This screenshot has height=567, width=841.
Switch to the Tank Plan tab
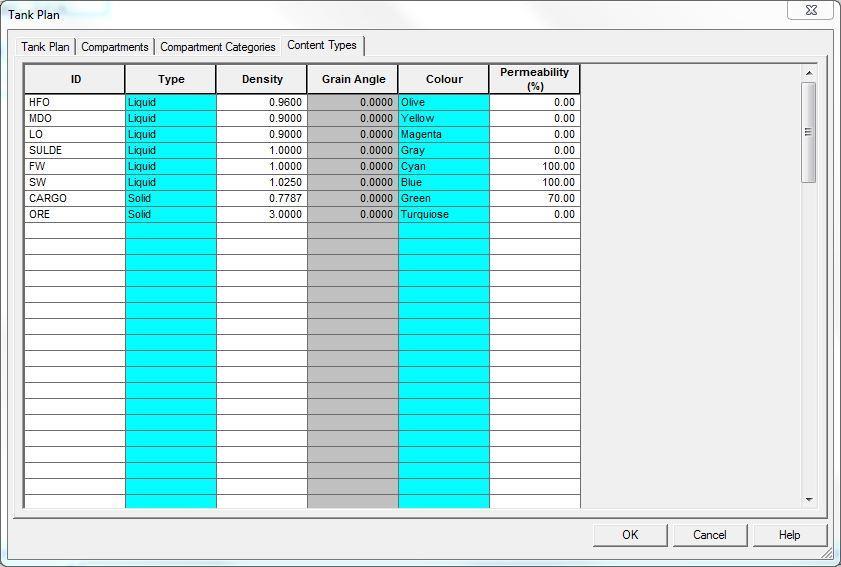46,47
